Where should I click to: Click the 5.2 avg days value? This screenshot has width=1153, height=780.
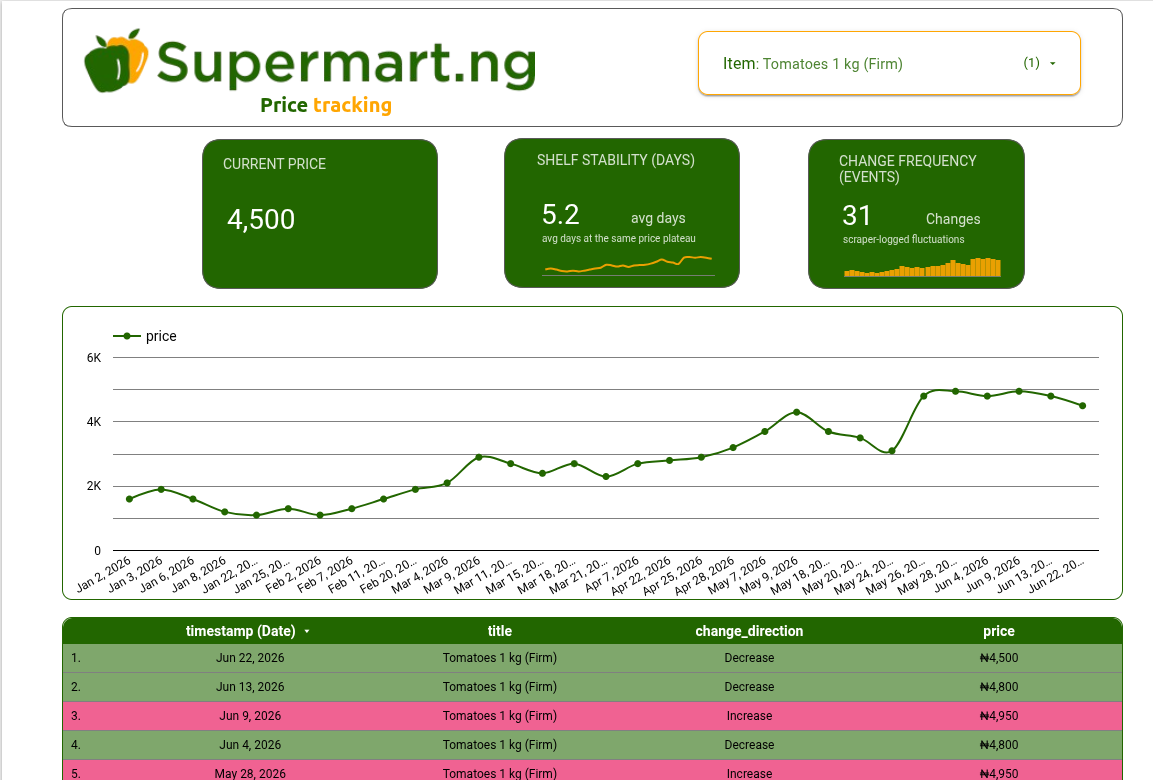560,215
